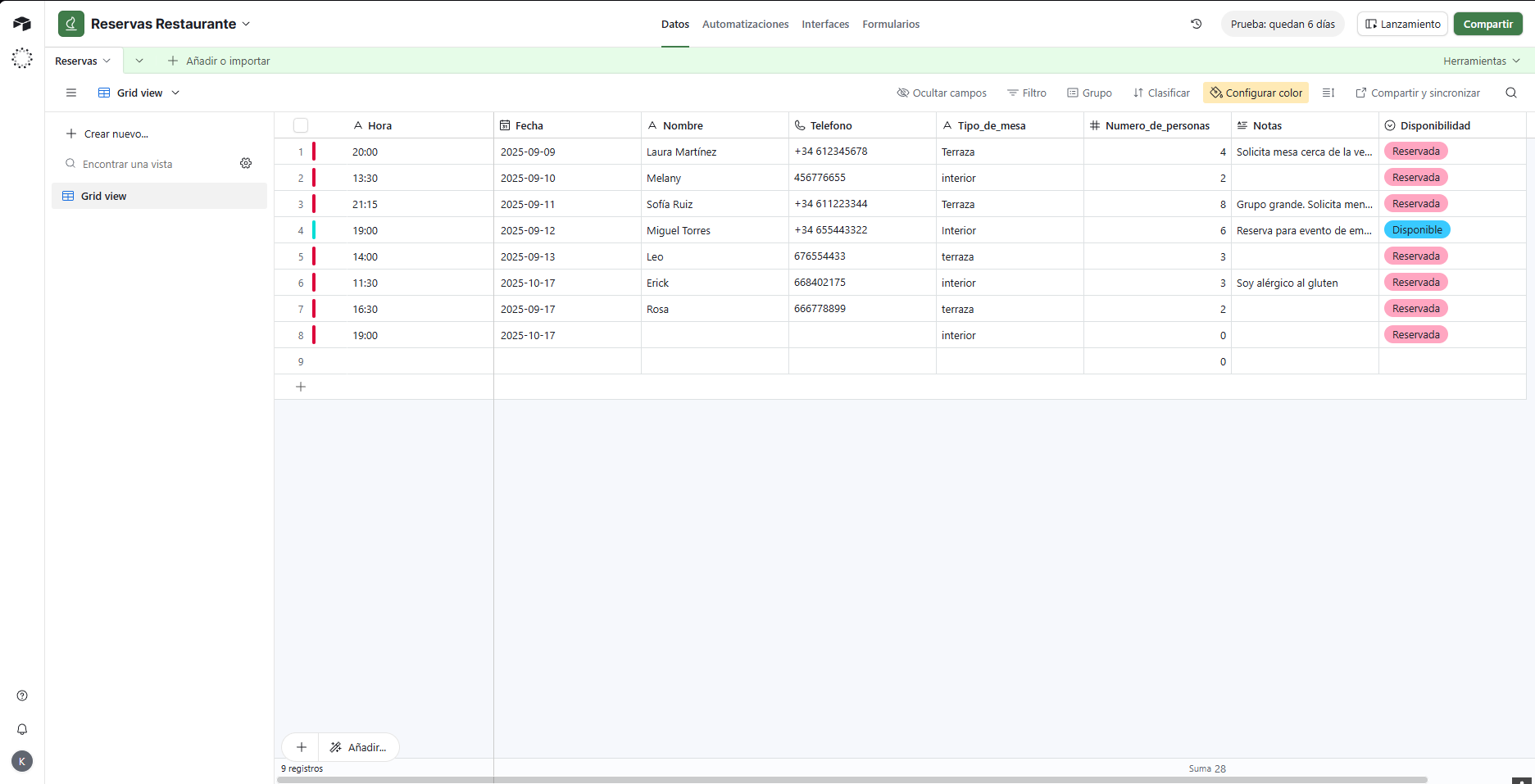Switch to the Automatizaciones tab
The image size is (1535, 784).
[745, 24]
